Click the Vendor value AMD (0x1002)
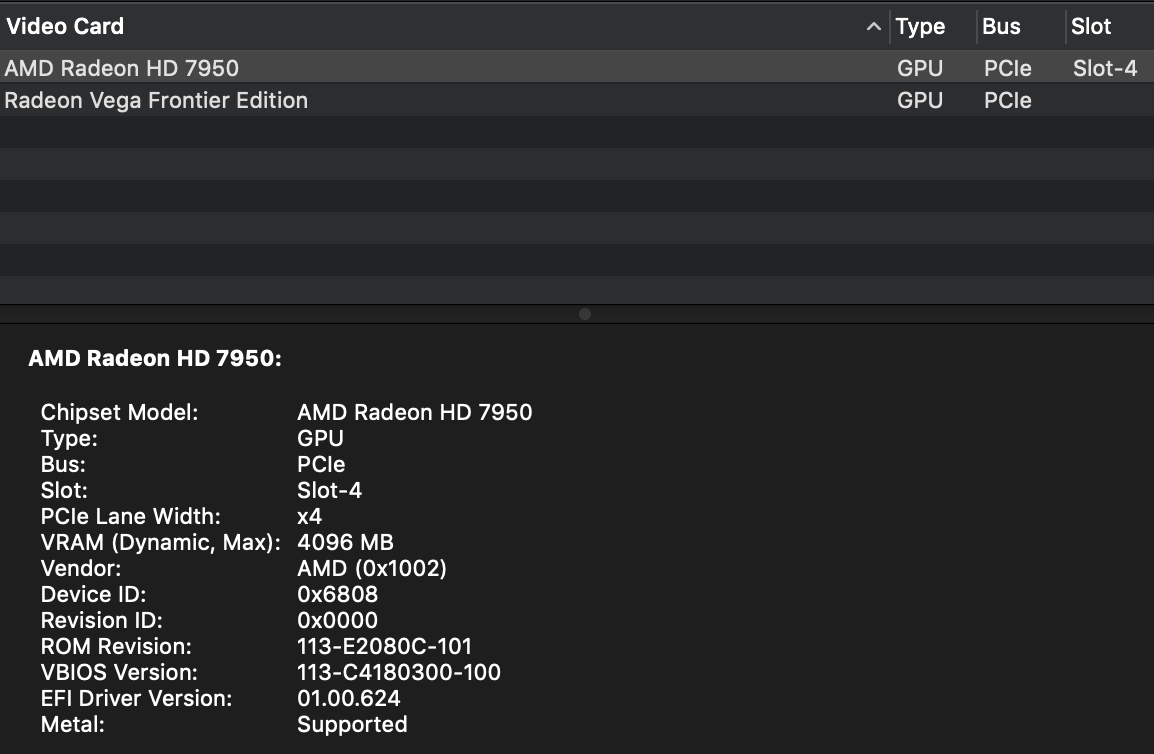The height and width of the screenshot is (754, 1154). (372, 568)
